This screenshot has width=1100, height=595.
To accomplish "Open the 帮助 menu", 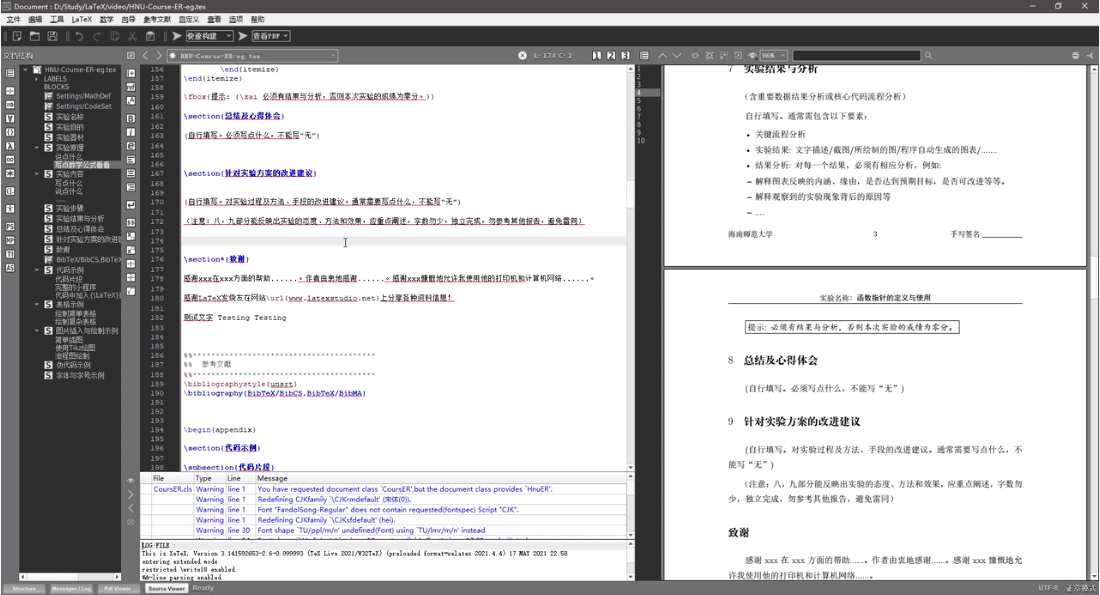I will click(x=258, y=19).
